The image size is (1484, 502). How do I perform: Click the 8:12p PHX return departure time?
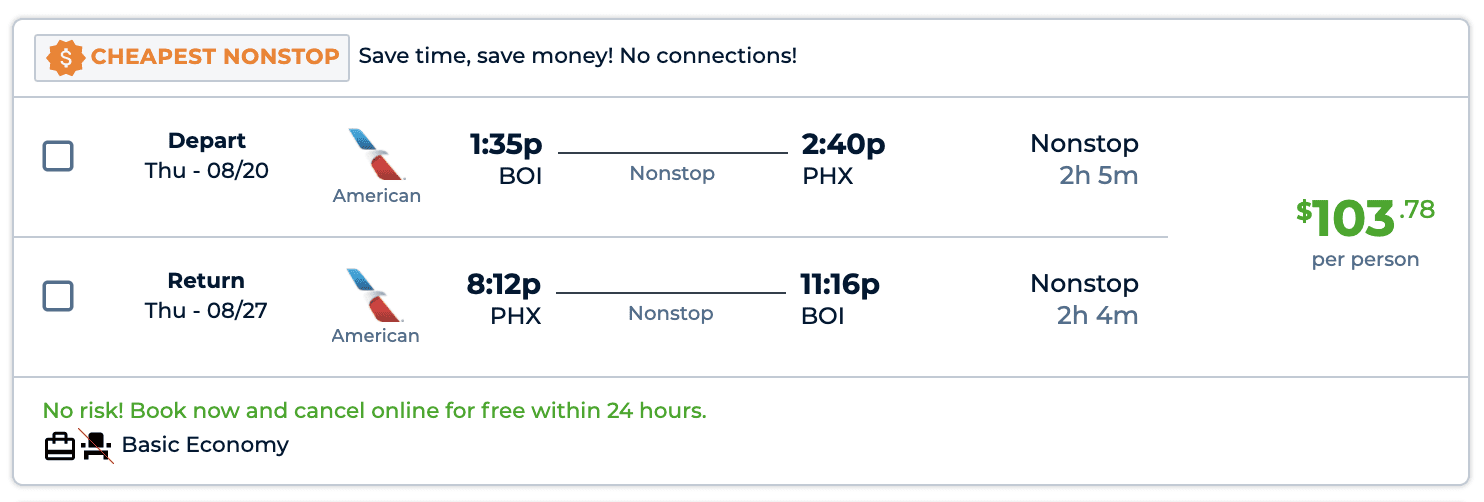point(504,300)
